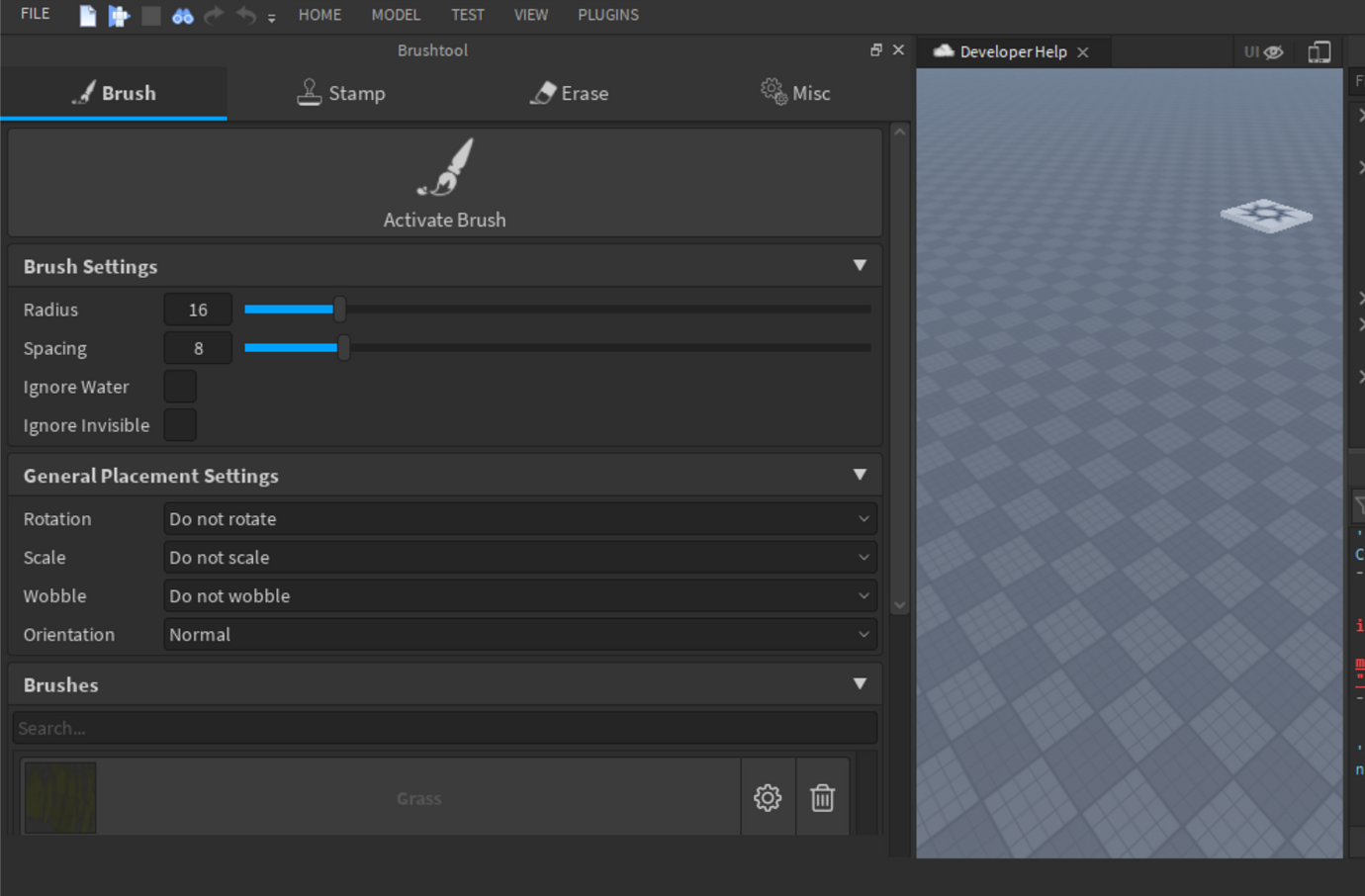The width and height of the screenshot is (1365, 896).
Task: Collapse the General Placement Settings section
Action: tap(860, 475)
